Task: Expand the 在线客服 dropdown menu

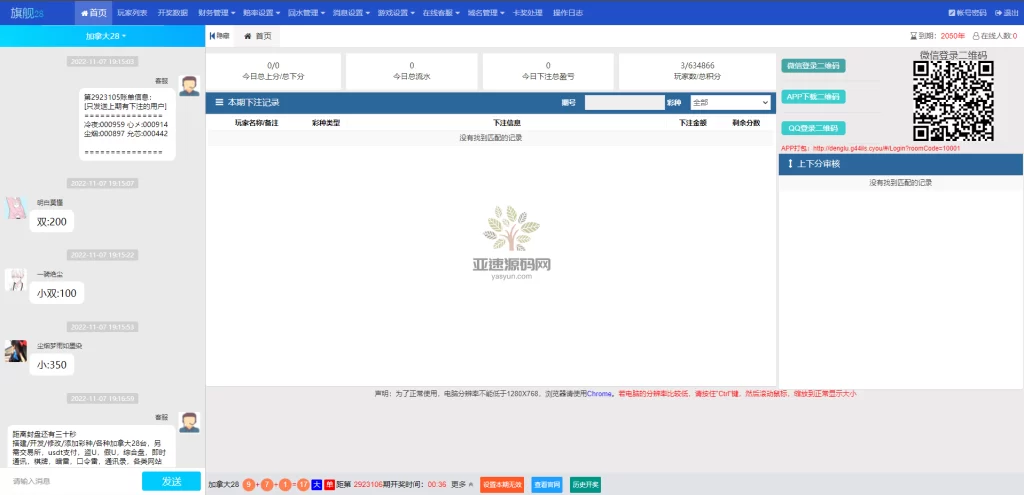Action: [441, 12]
